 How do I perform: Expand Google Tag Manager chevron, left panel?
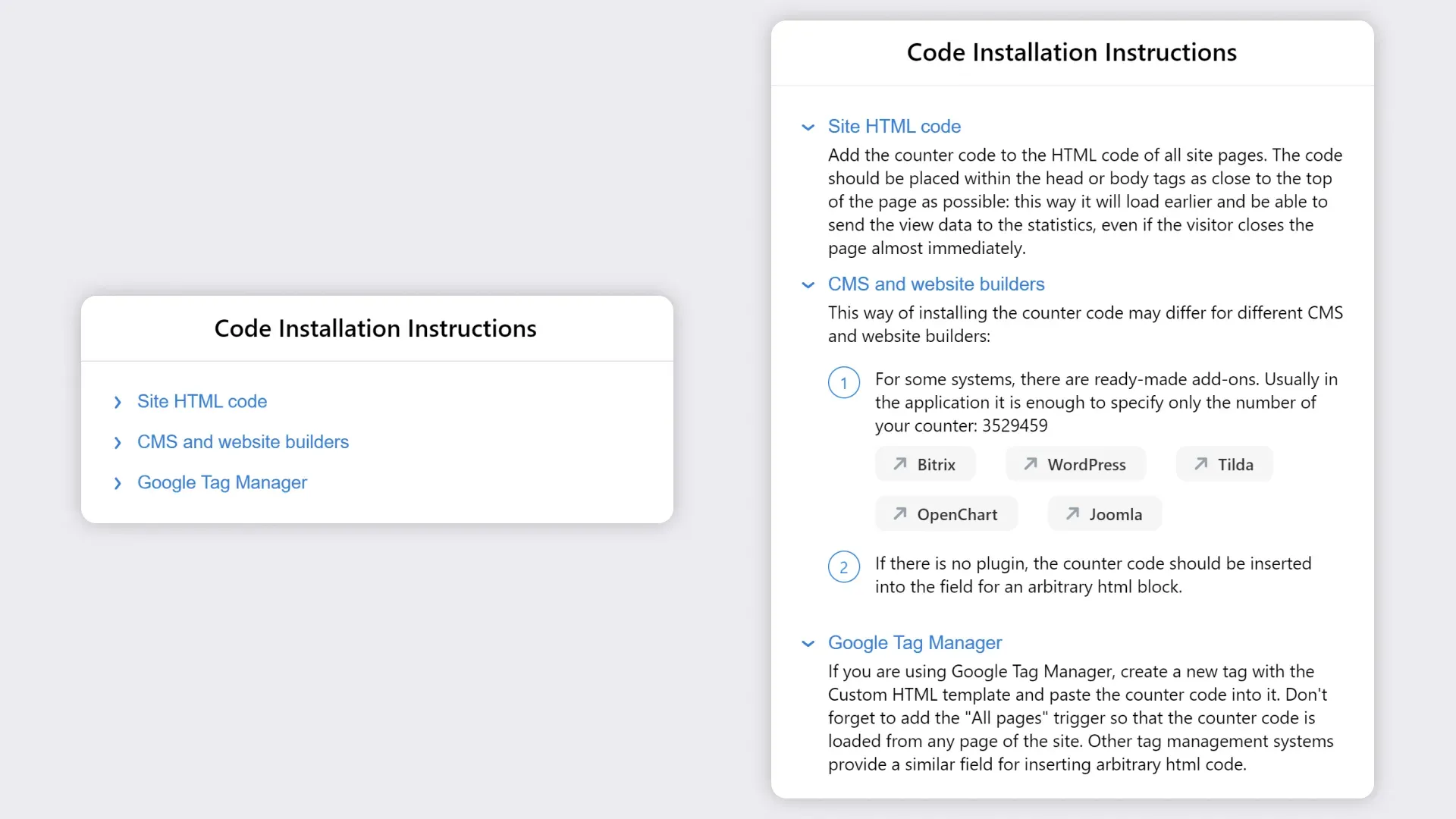(x=118, y=484)
